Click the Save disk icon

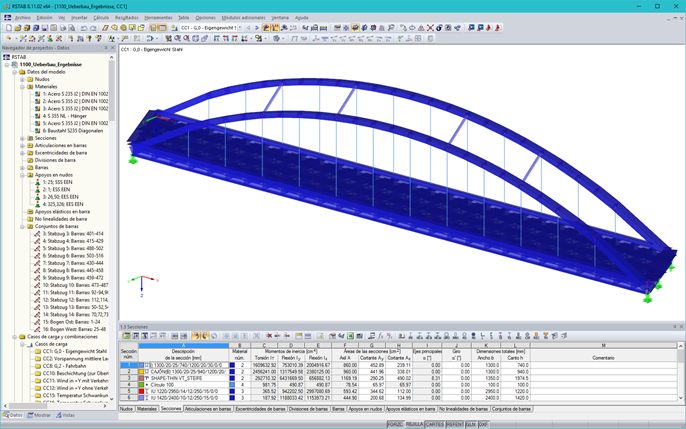[x=45, y=28]
